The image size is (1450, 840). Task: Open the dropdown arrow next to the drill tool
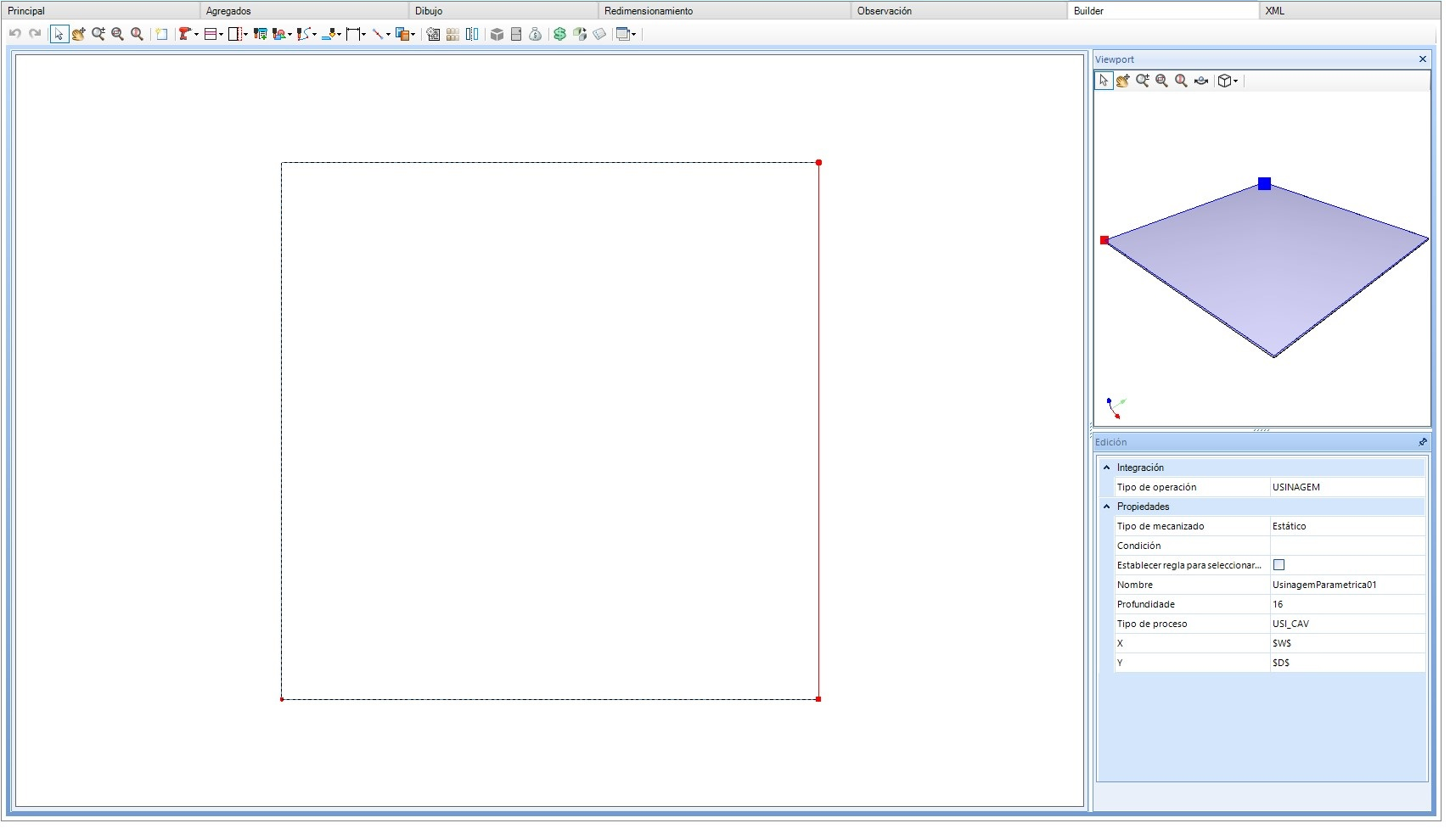coord(196,35)
